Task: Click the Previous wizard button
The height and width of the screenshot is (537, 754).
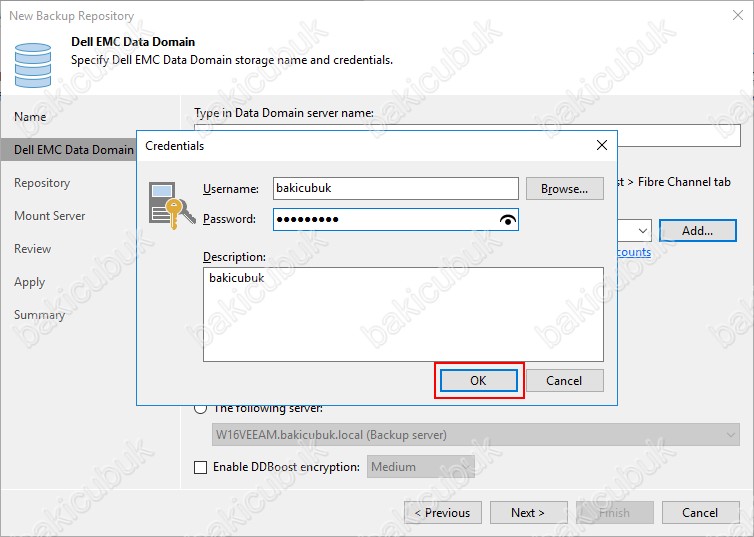Action: coord(443,512)
